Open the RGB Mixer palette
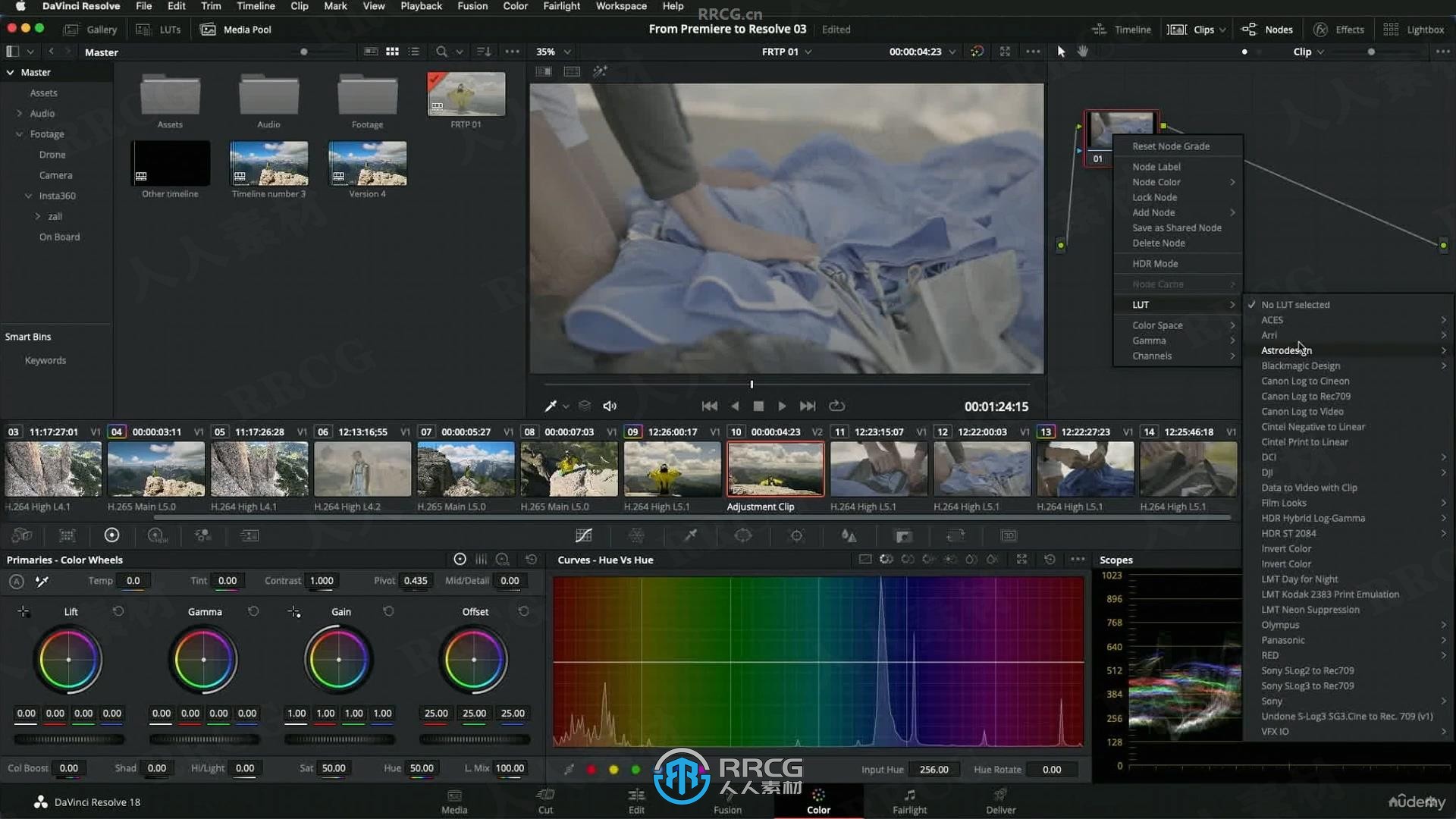 pyautogui.click(x=202, y=535)
